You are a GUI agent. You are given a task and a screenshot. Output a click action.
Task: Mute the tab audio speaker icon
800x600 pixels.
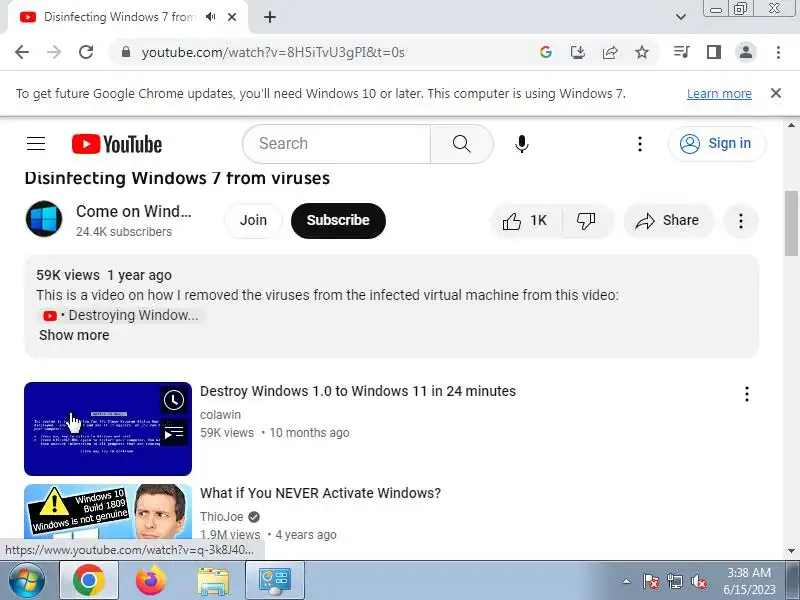coord(211,17)
